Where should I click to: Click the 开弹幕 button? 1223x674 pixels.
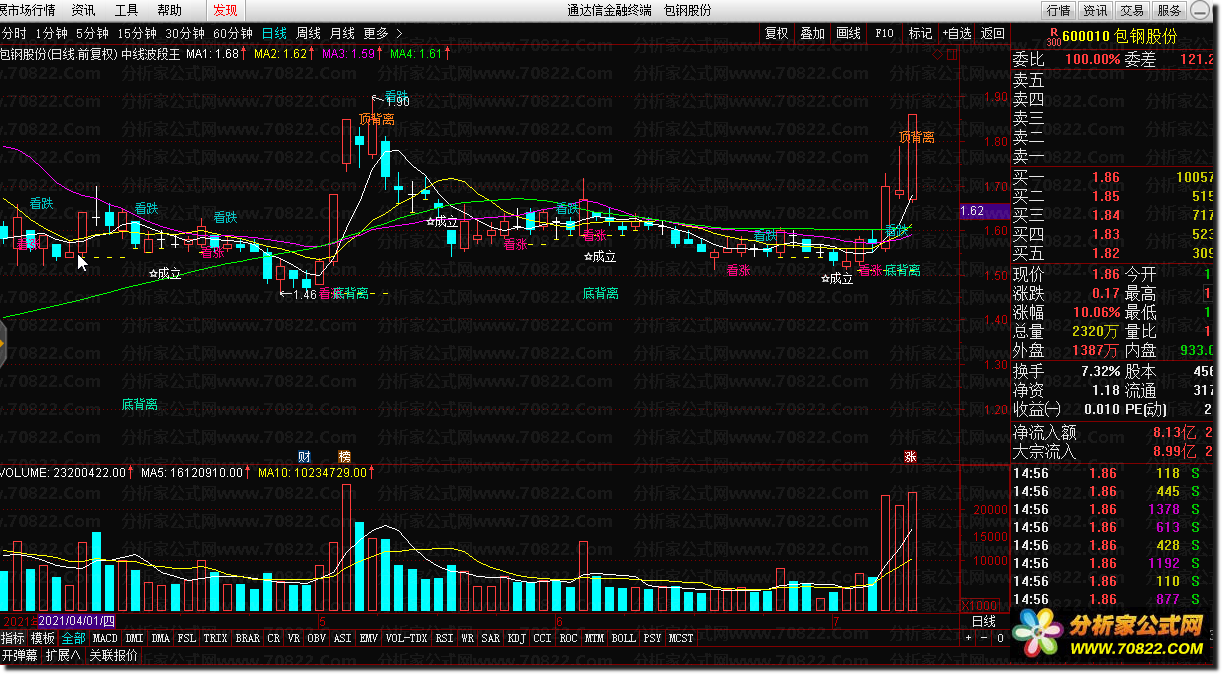pos(20,656)
